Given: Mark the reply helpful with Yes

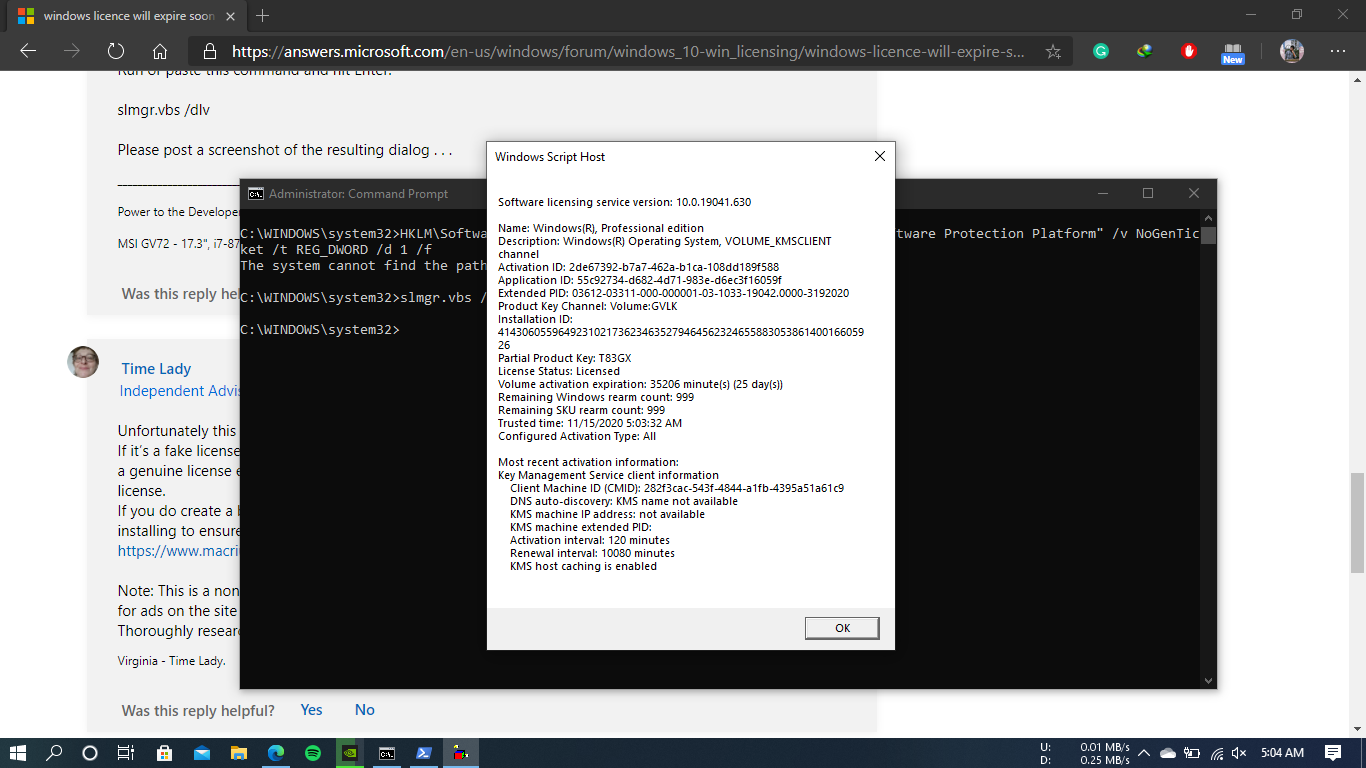Looking at the screenshot, I should [x=311, y=709].
